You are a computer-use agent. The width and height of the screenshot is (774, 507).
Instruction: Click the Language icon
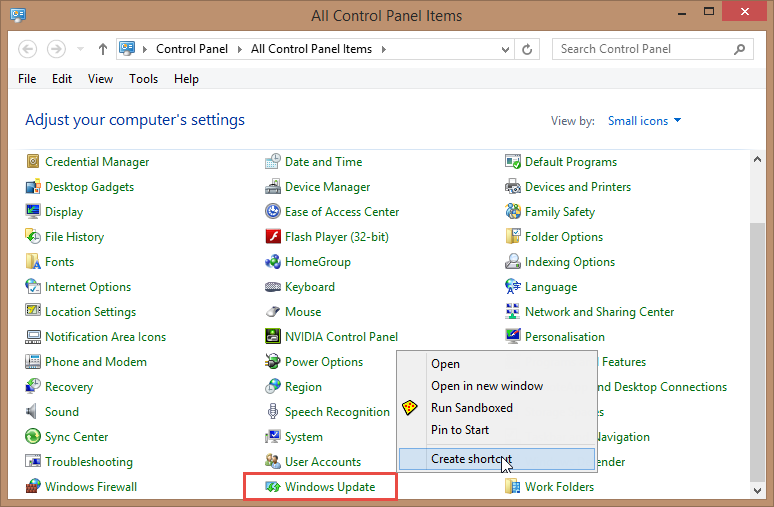512,286
